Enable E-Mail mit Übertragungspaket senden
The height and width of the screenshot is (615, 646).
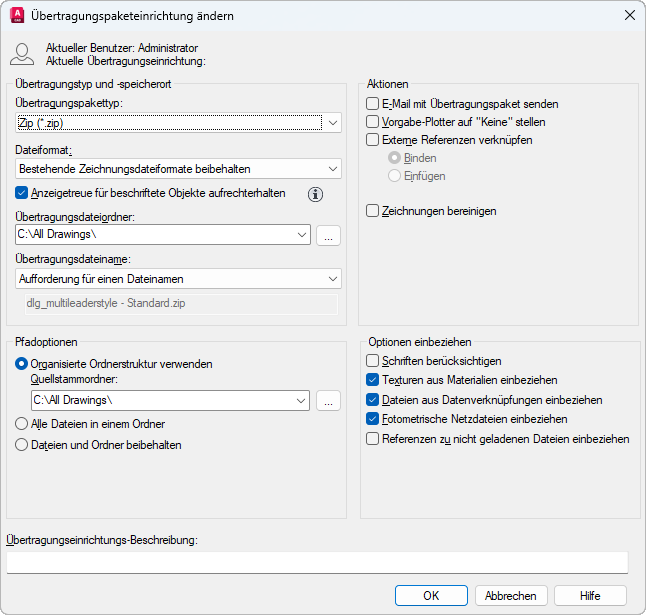pos(373,103)
